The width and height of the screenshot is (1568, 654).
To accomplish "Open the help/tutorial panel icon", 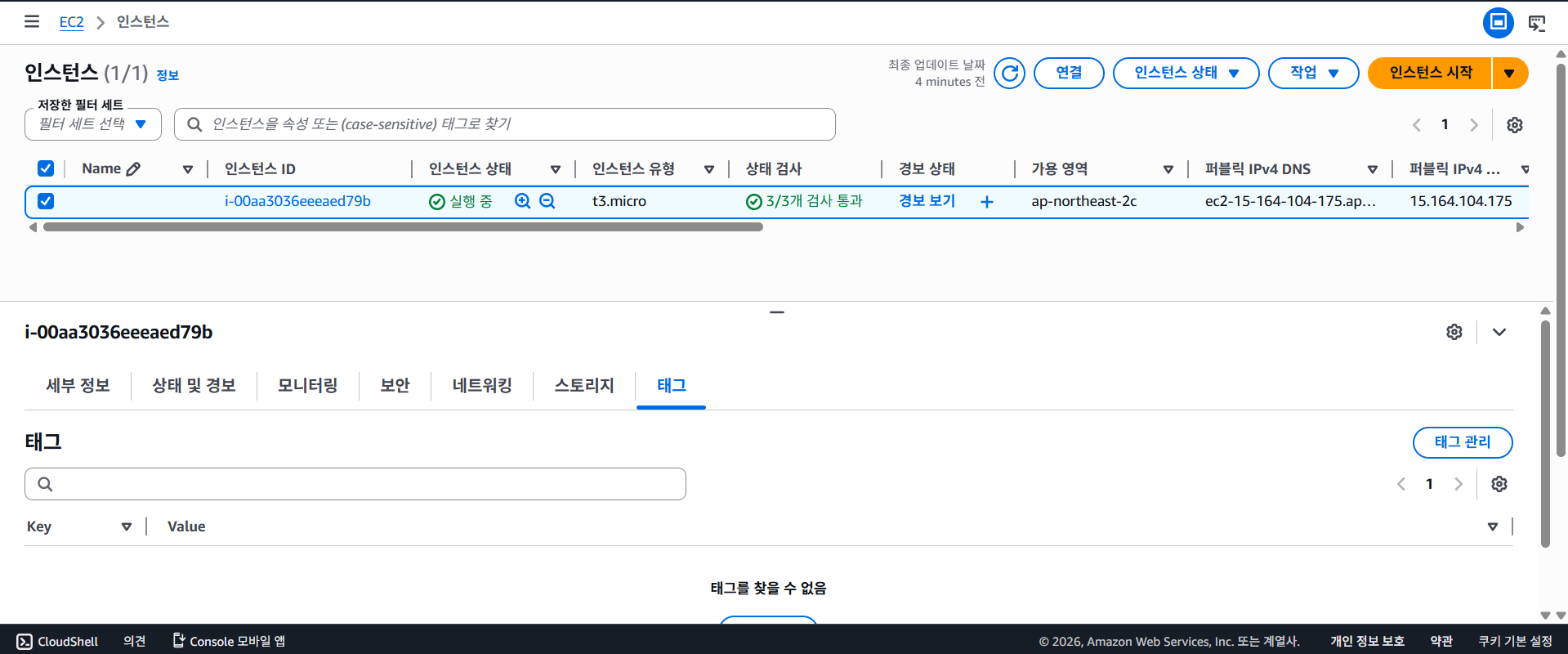I will point(1537,23).
